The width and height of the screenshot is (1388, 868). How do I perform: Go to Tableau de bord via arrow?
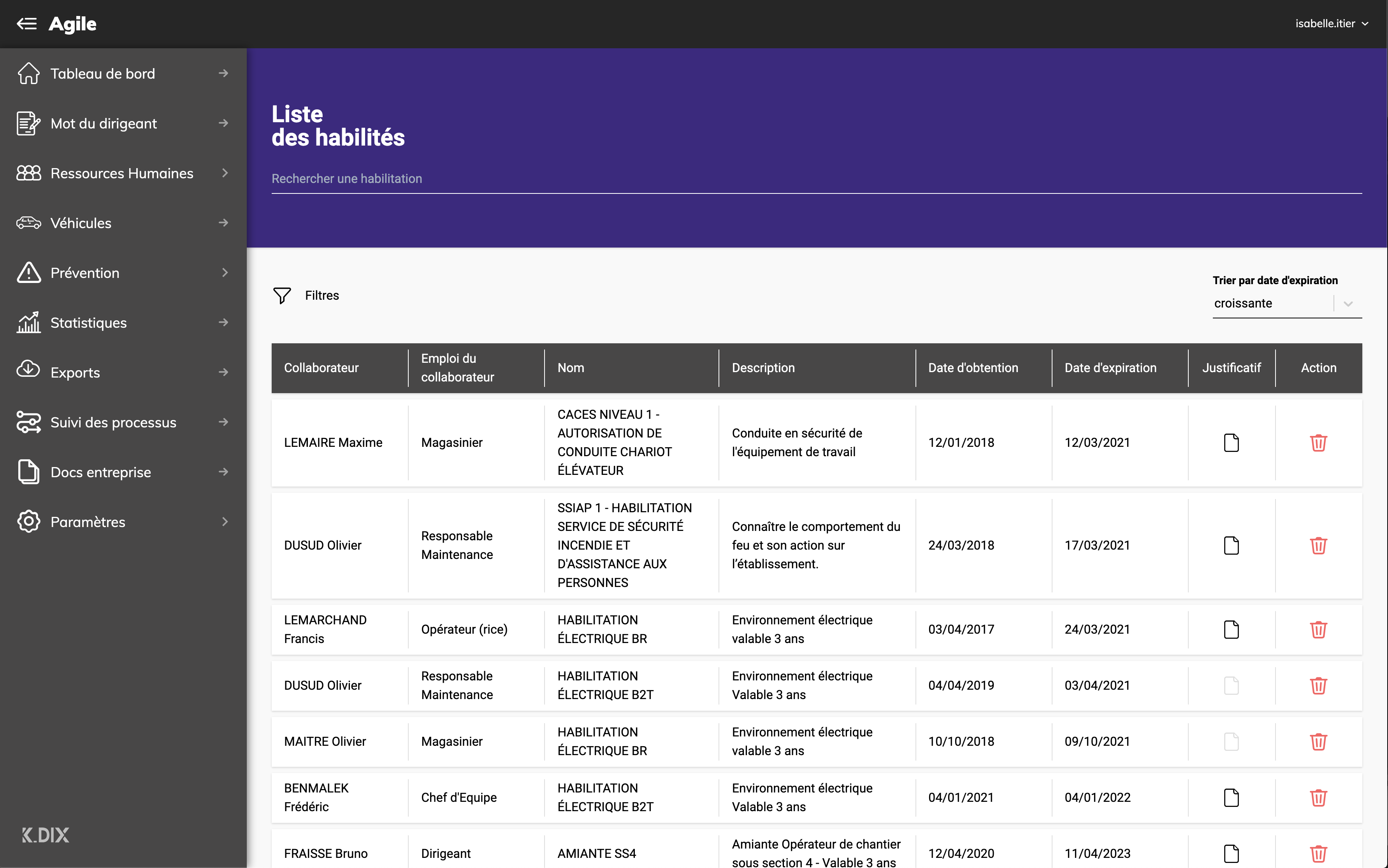pos(224,74)
